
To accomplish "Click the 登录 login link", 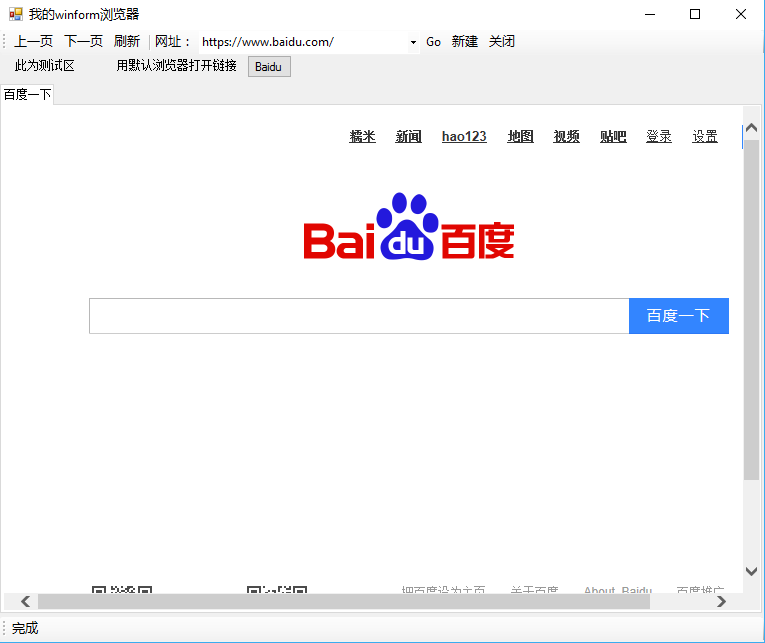I will pos(659,137).
